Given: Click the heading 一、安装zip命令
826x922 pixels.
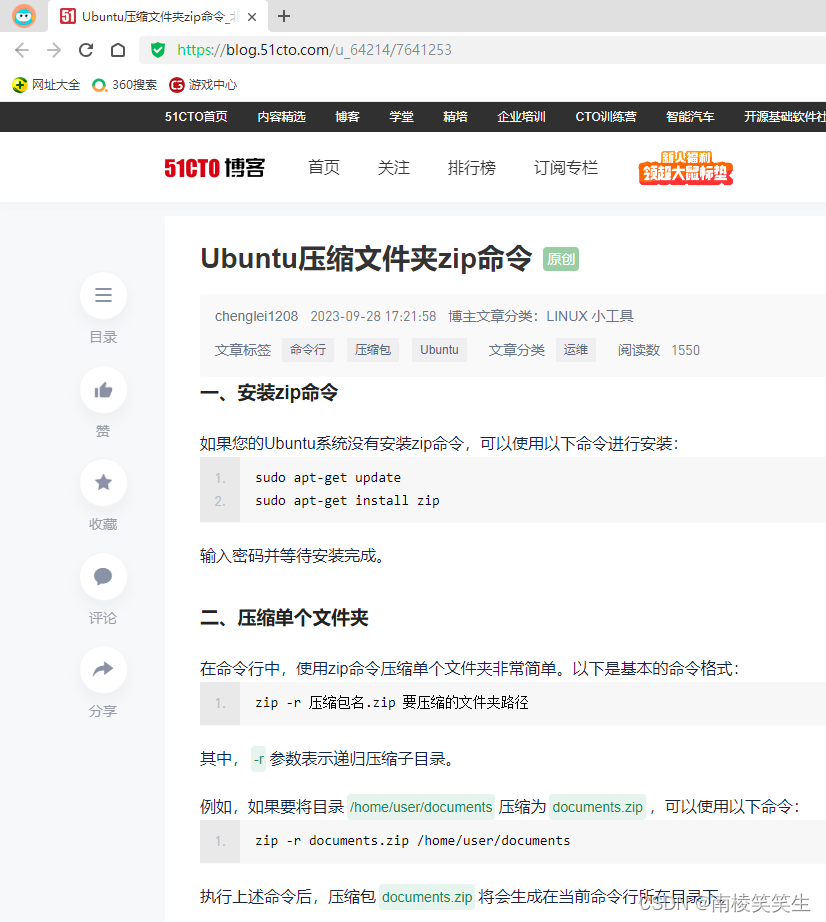Looking at the screenshot, I should tap(269, 393).
